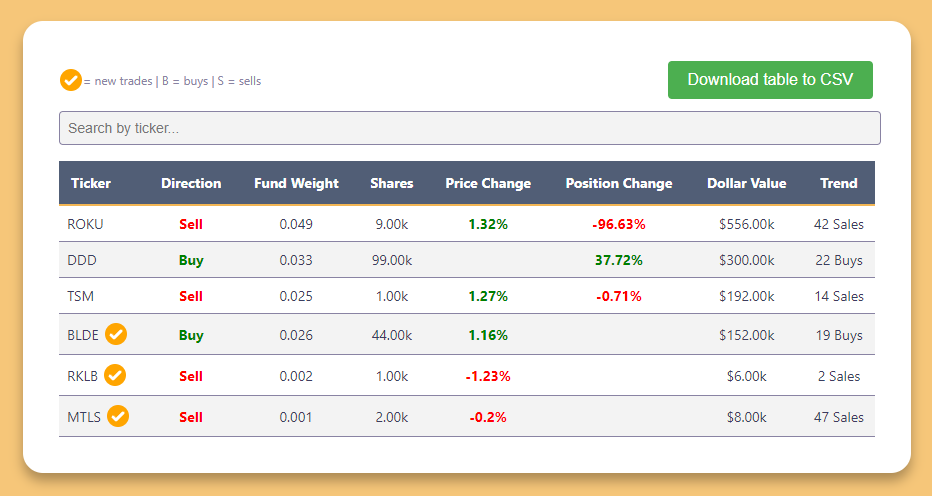The height and width of the screenshot is (496, 932).
Task: Click the Shares column header
Action: pyautogui.click(x=391, y=183)
